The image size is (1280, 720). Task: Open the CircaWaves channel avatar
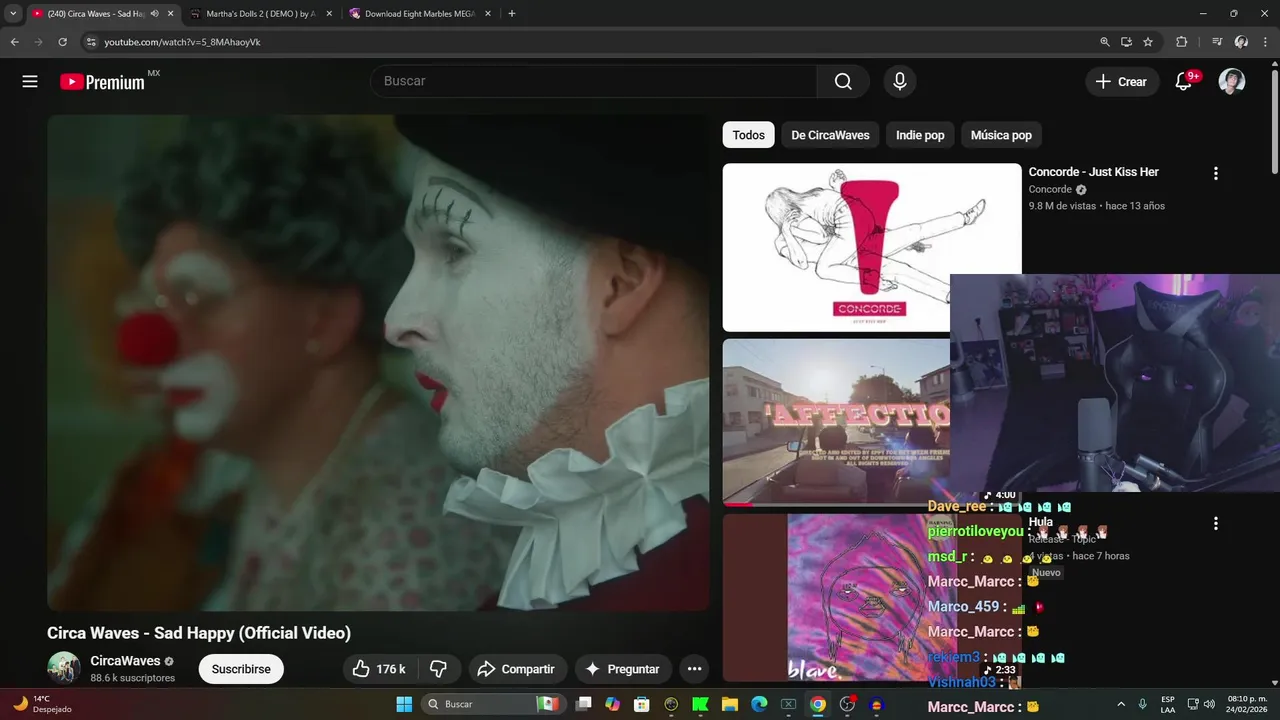tap(64, 668)
